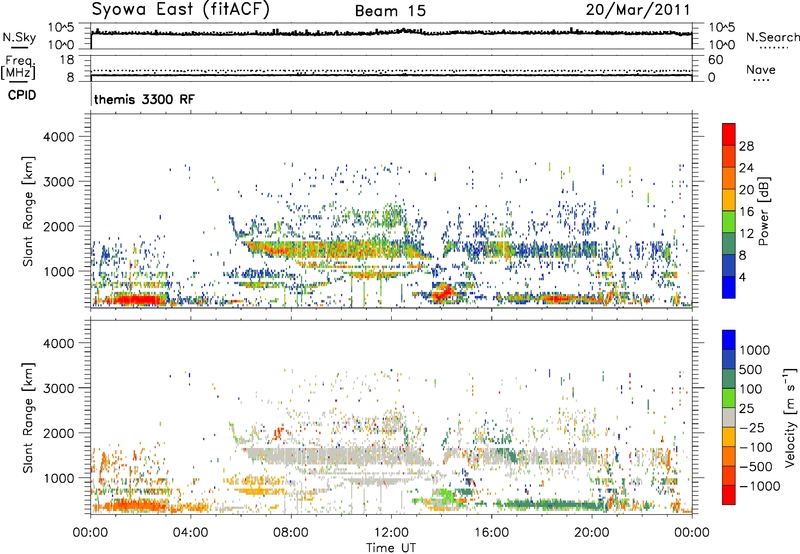Click the "Syowa East (fitACF)" title
The height and width of the screenshot is (554, 800).
point(180,9)
